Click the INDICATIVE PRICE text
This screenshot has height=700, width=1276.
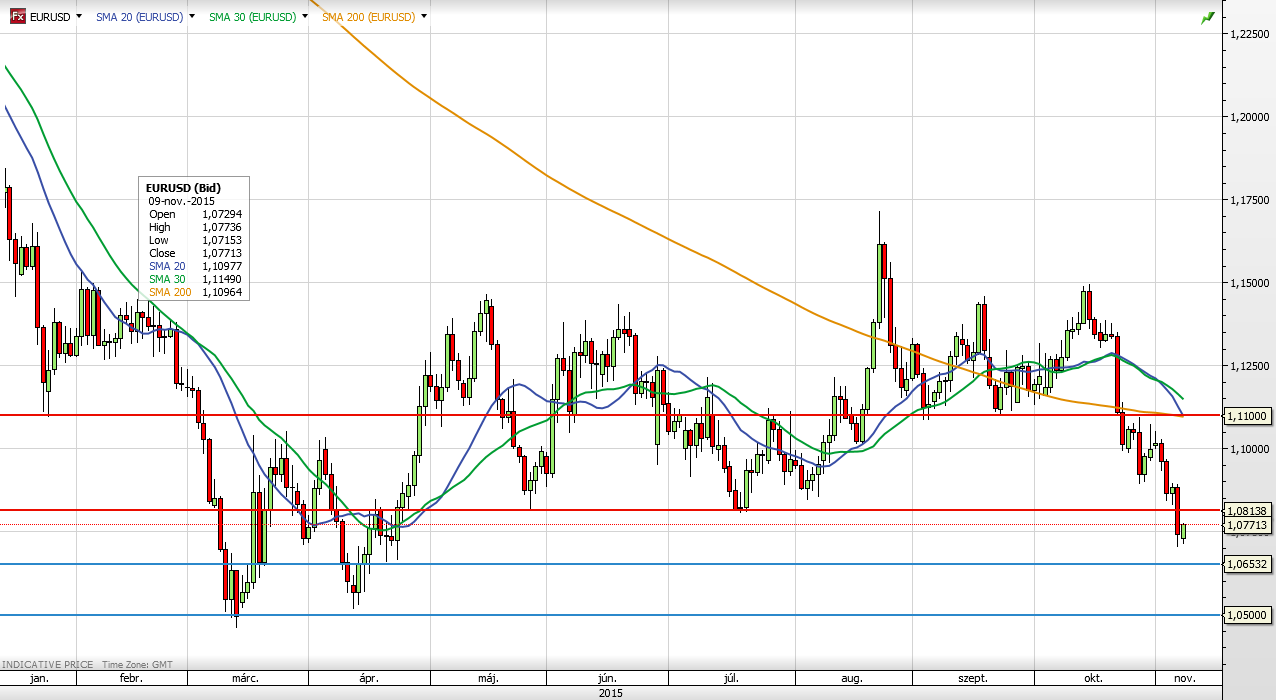coord(47,664)
